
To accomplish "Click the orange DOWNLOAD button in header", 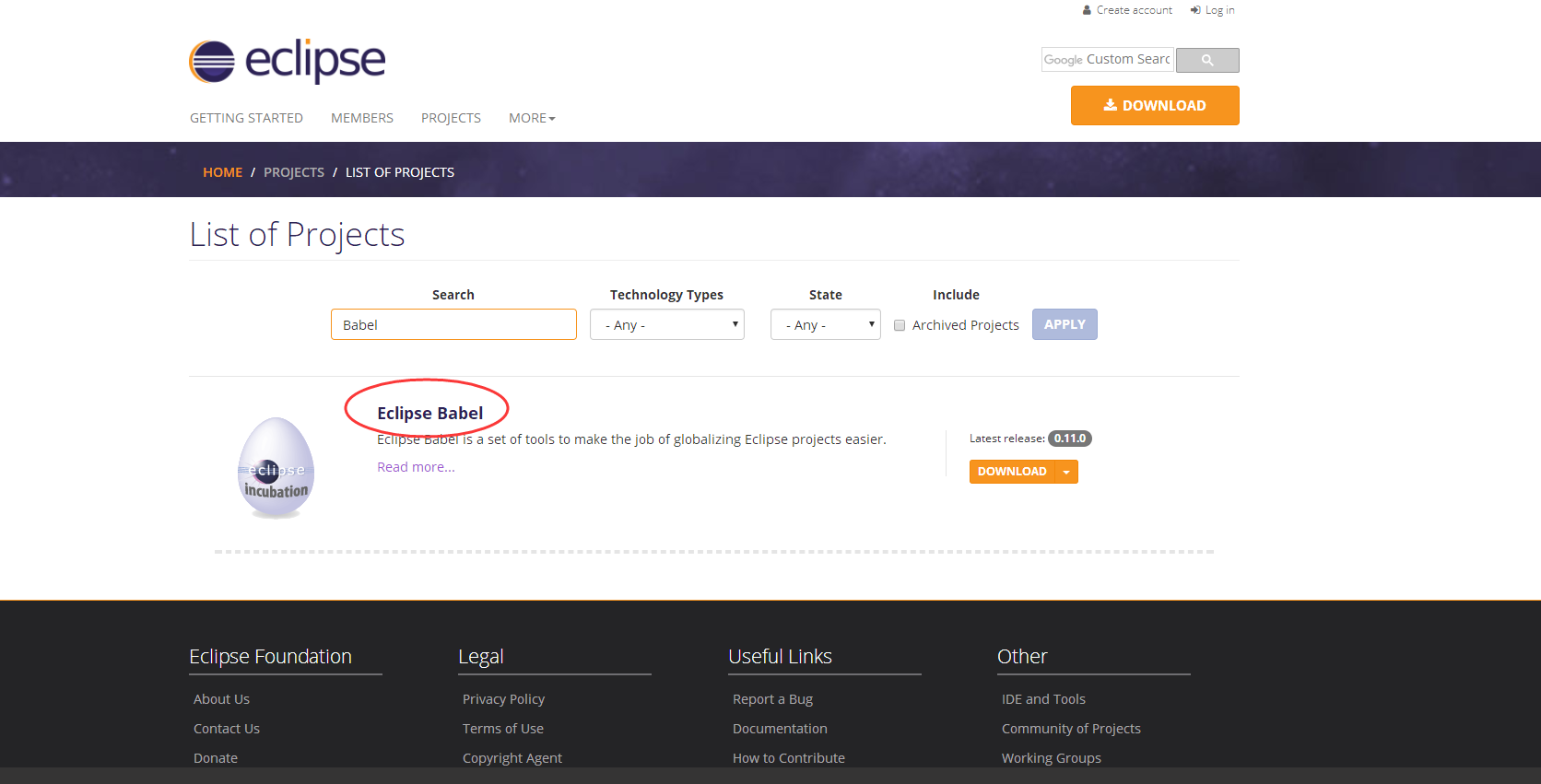I will pos(1155,105).
